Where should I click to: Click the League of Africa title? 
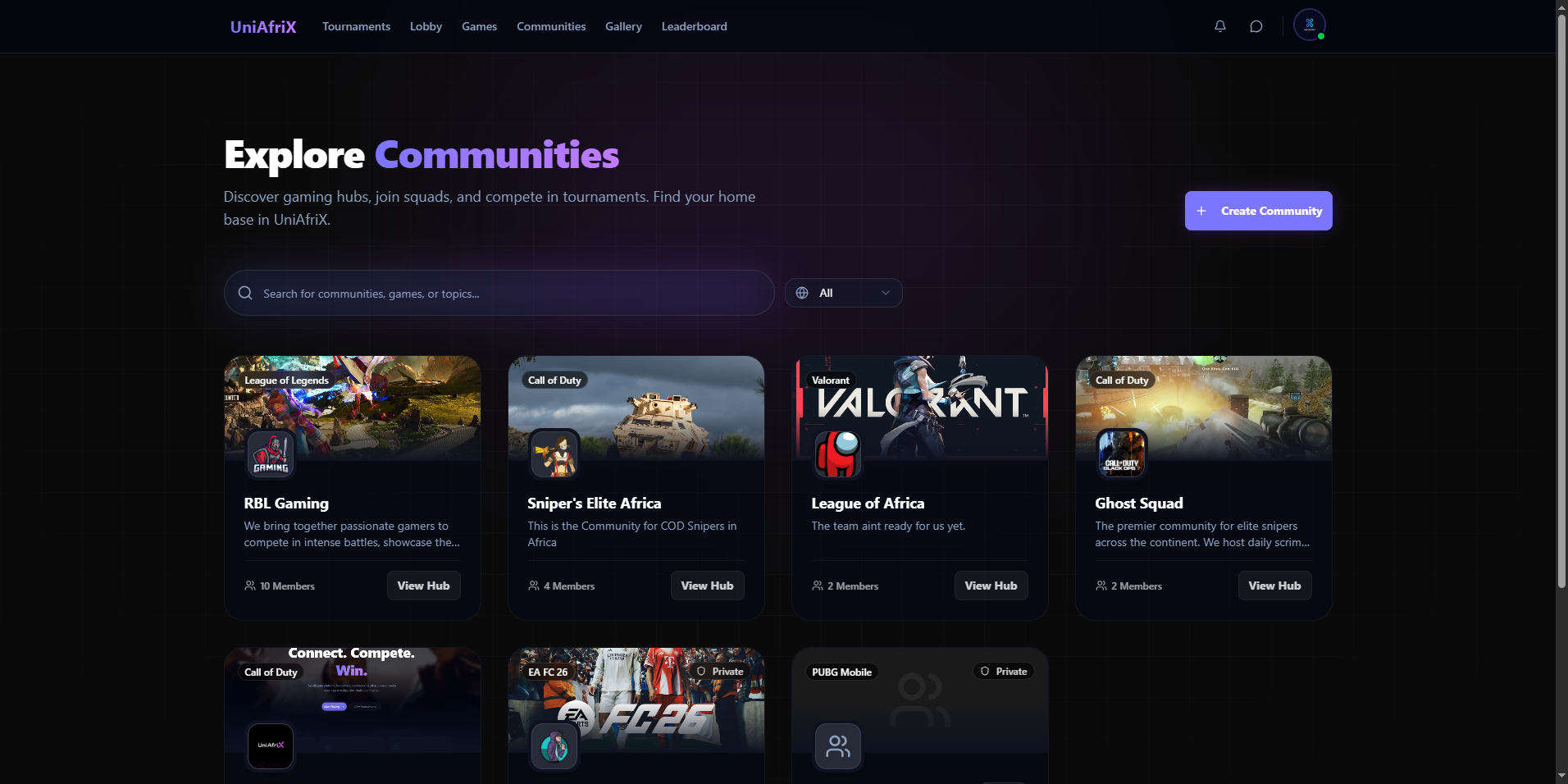click(868, 504)
